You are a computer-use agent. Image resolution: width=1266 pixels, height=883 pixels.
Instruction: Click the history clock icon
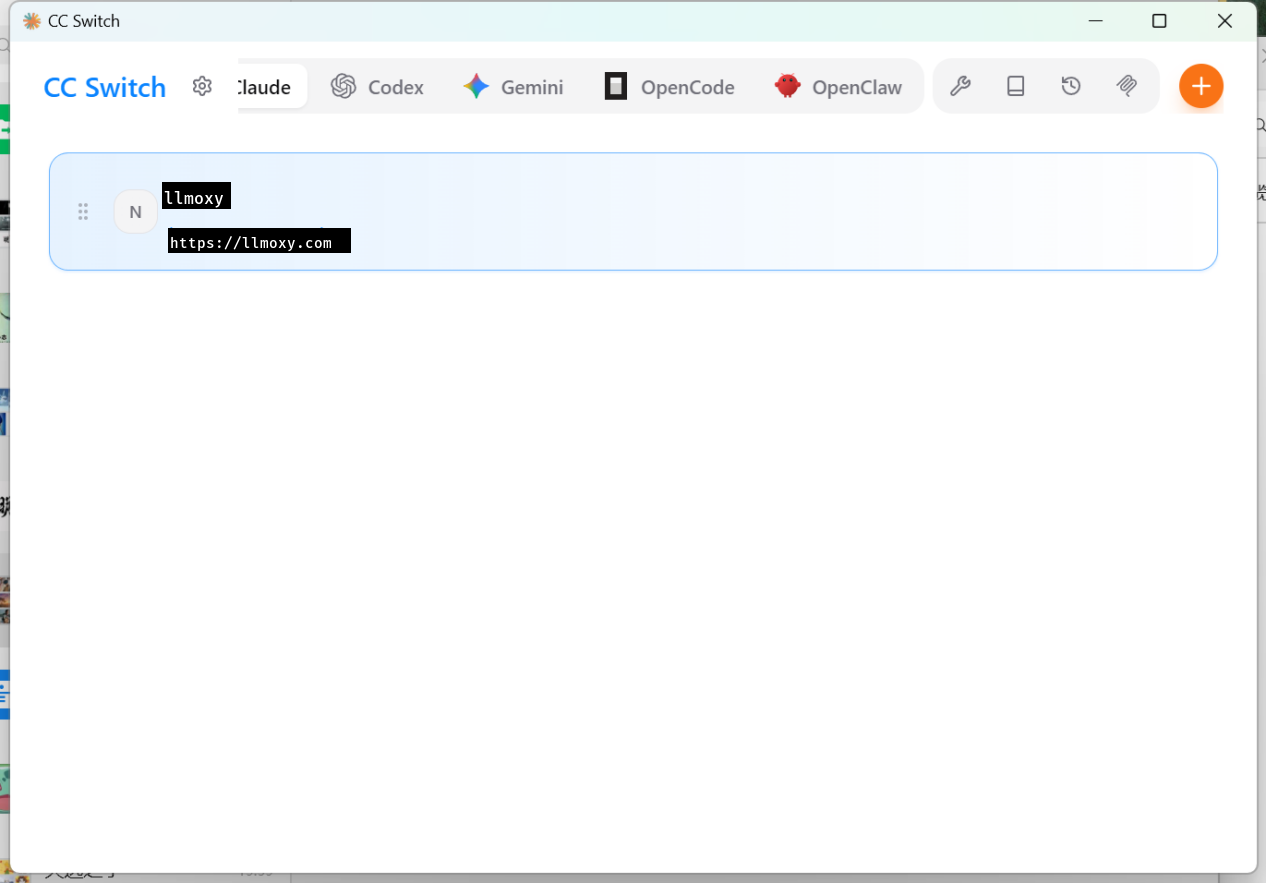(x=1071, y=87)
